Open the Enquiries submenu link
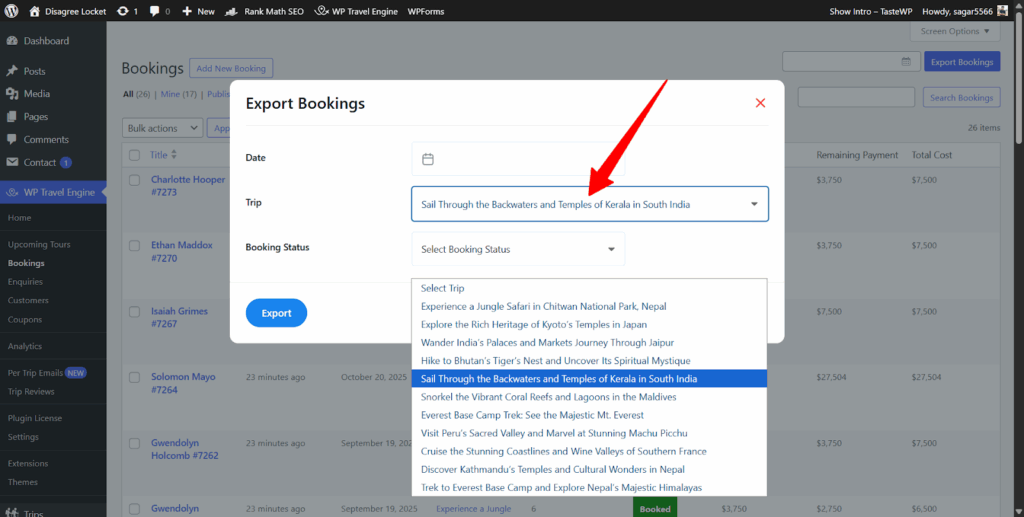This screenshot has height=517, width=1024. (x=25, y=282)
